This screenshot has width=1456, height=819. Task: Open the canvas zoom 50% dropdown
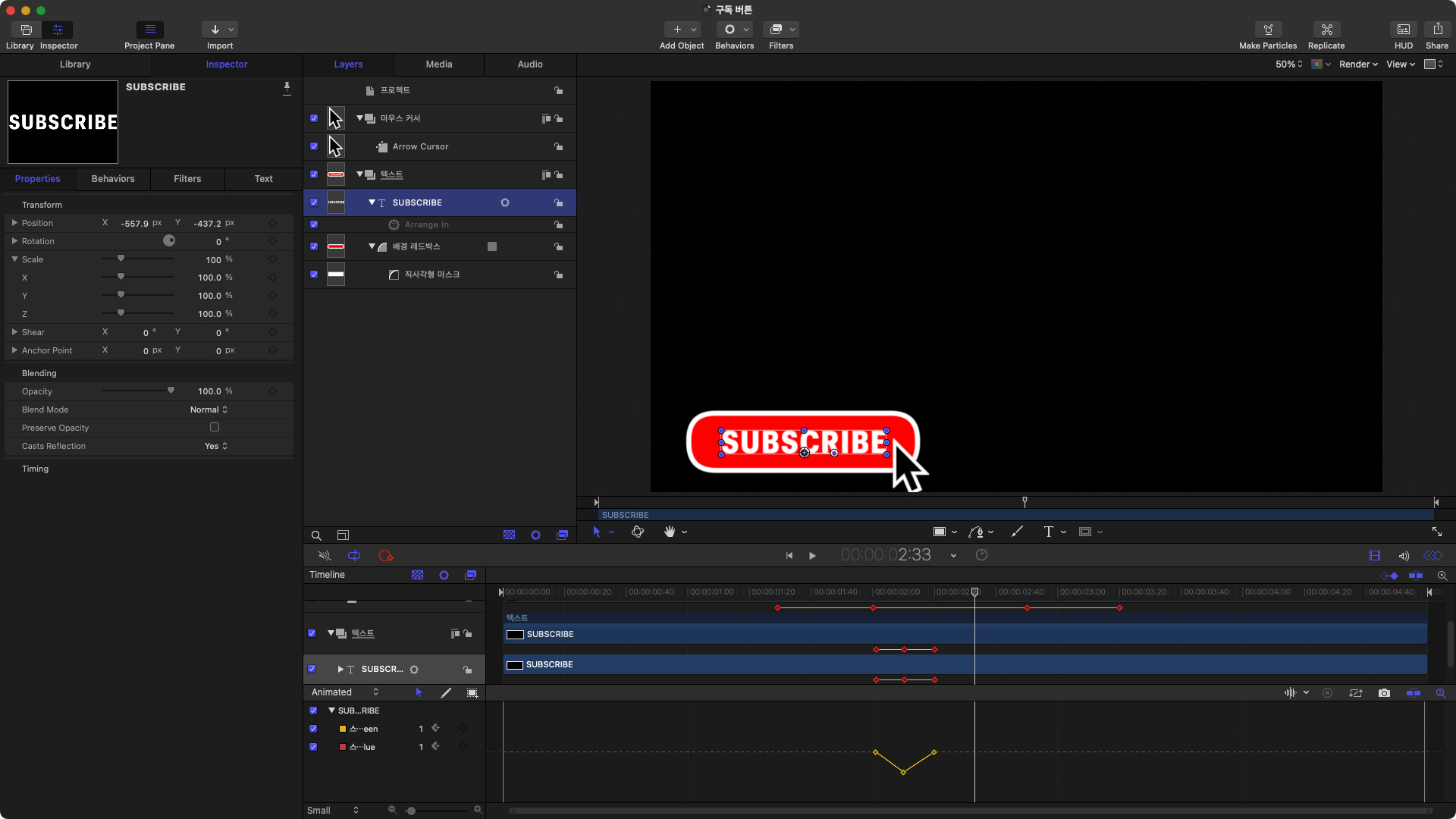pos(1288,64)
